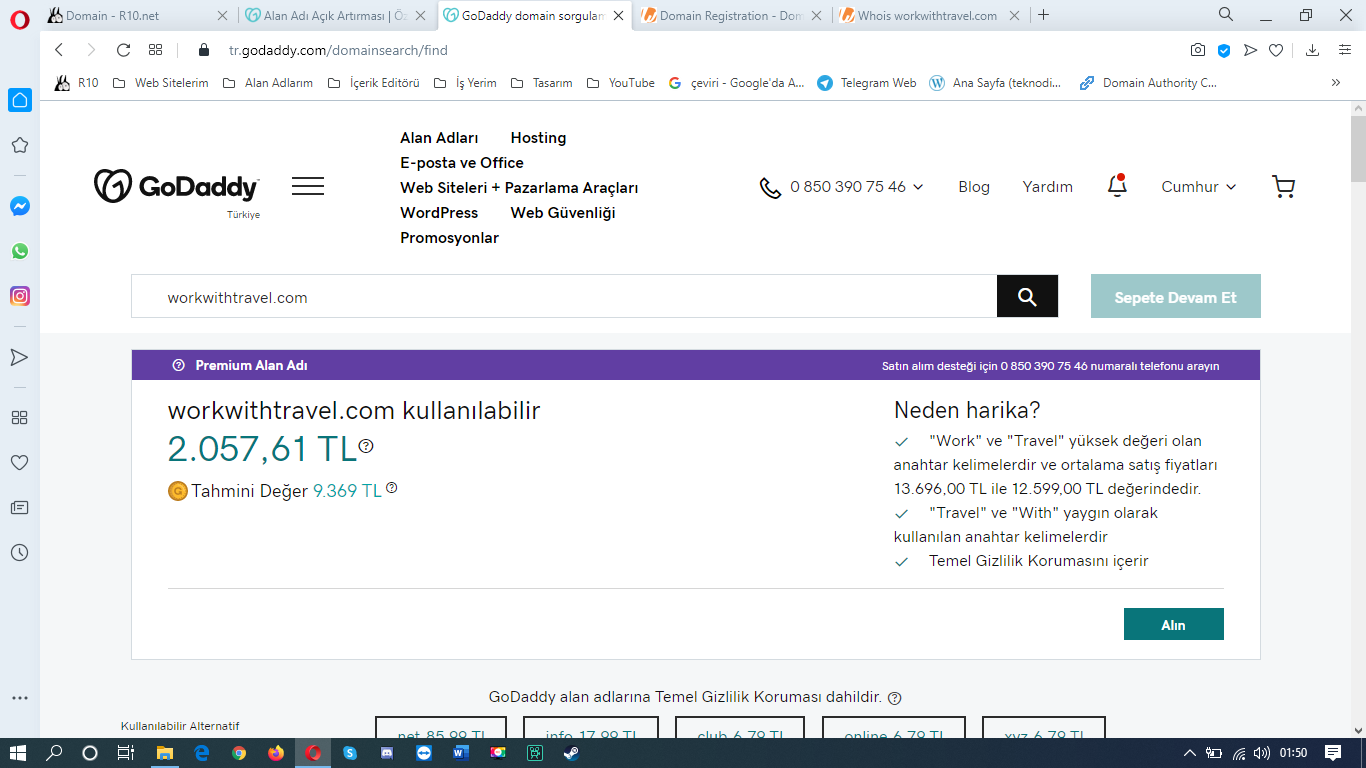Viewport: 1366px width, 768px height.
Task: Click the Tahmini Değer help icon
Action: click(x=392, y=488)
